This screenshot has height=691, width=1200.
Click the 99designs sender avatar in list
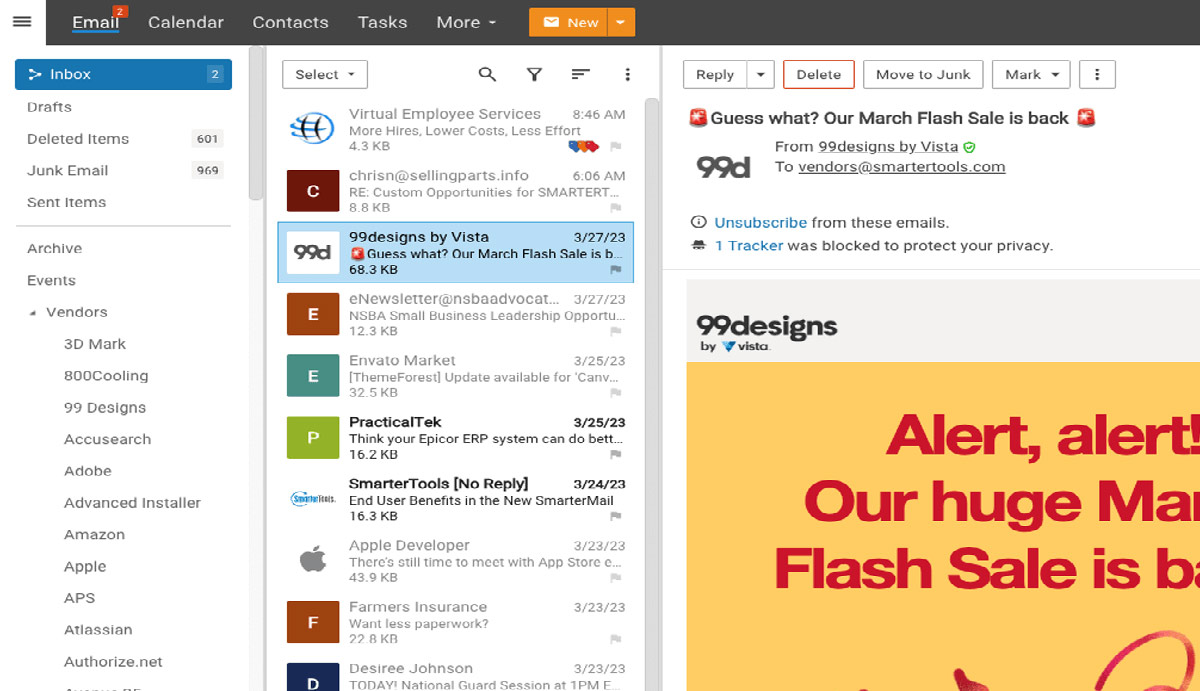click(312, 252)
